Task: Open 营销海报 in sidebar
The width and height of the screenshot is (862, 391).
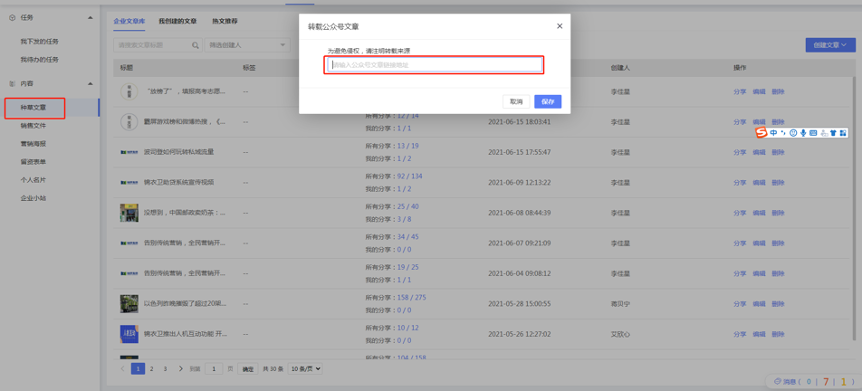Action: [34, 144]
